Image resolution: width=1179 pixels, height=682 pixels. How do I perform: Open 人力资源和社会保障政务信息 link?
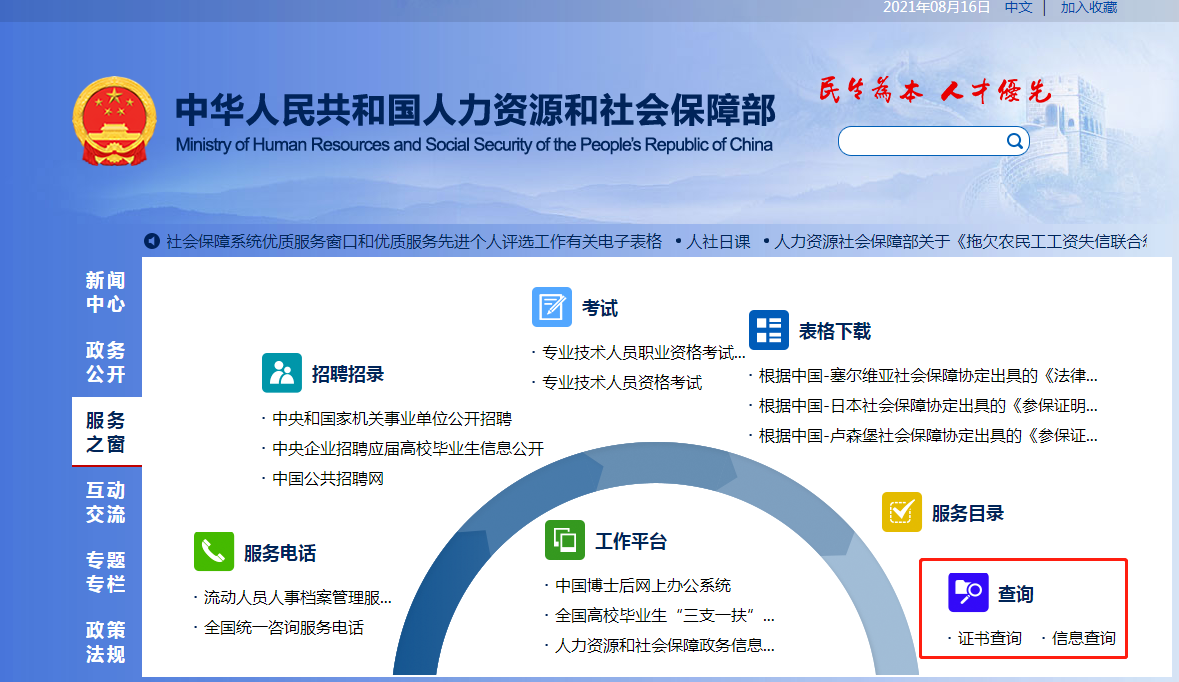click(x=664, y=646)
